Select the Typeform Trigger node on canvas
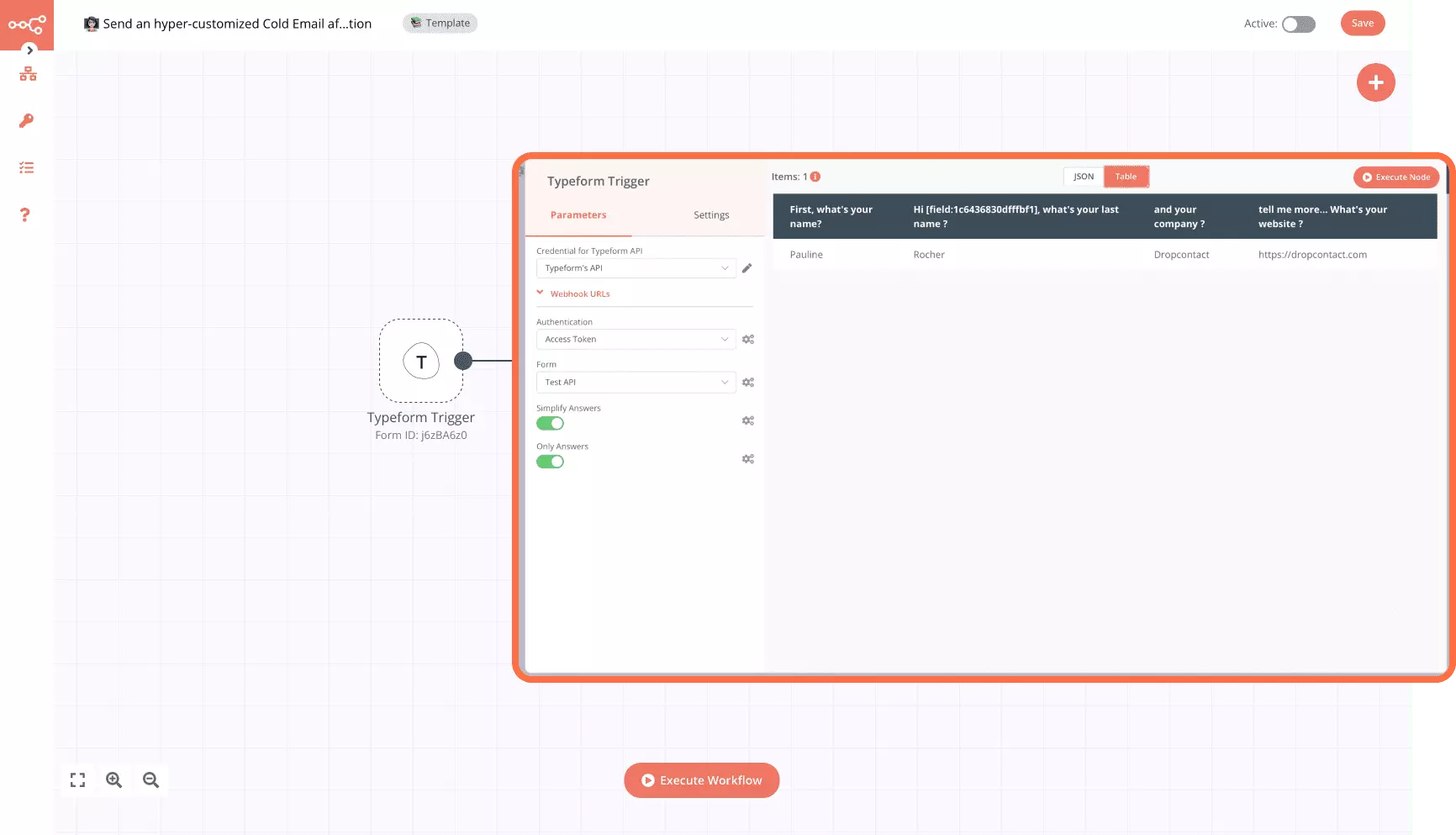 pyautogui.click(x=420, y=362)
